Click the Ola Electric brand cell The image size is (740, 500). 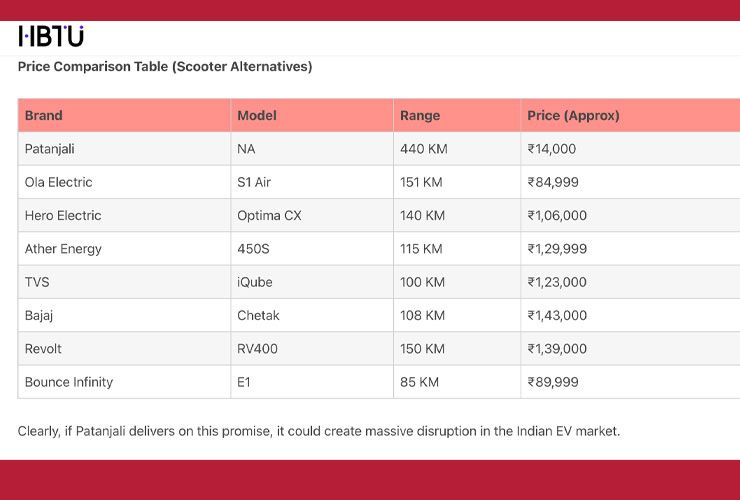(124, 182)
